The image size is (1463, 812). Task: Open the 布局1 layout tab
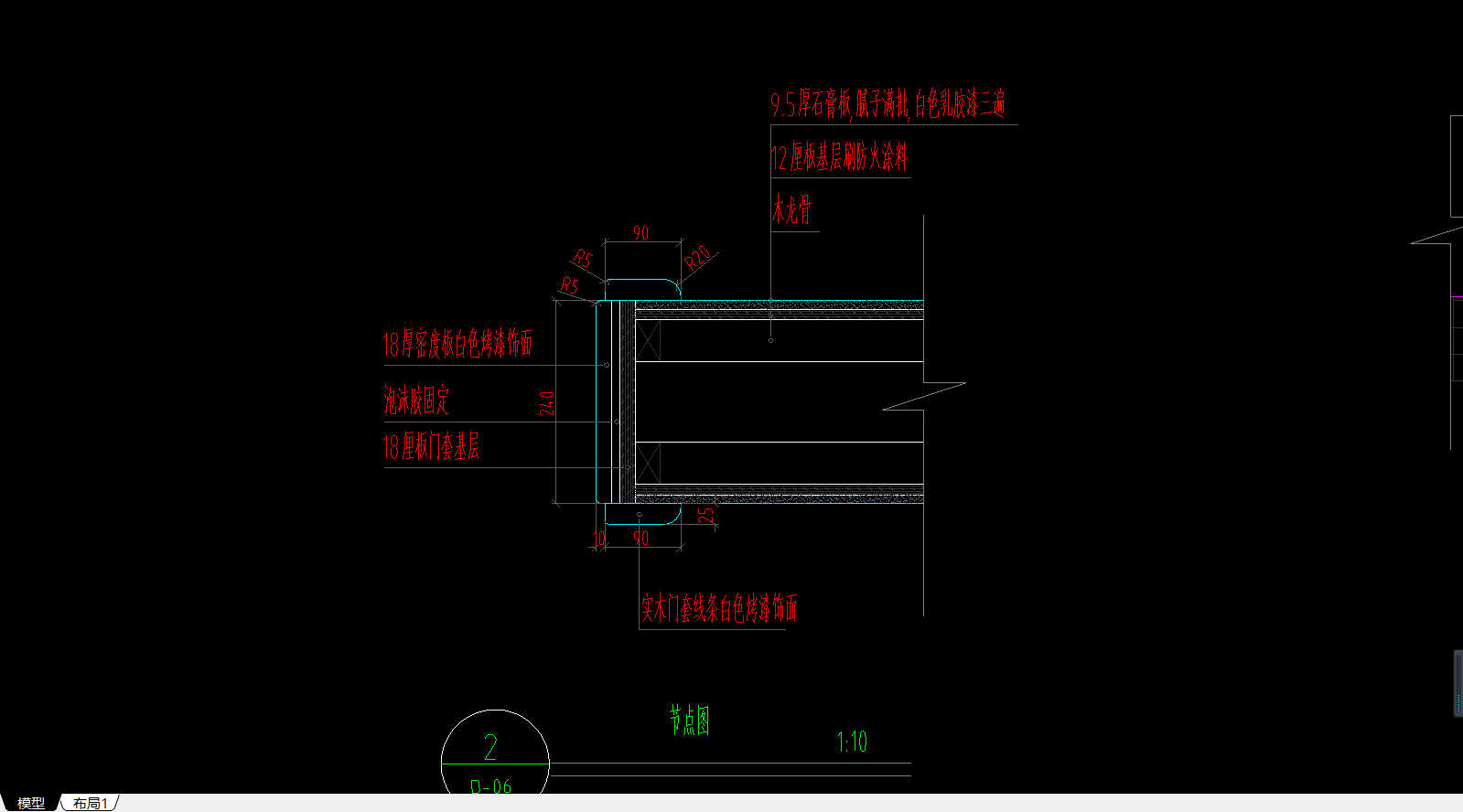[91, 803]
